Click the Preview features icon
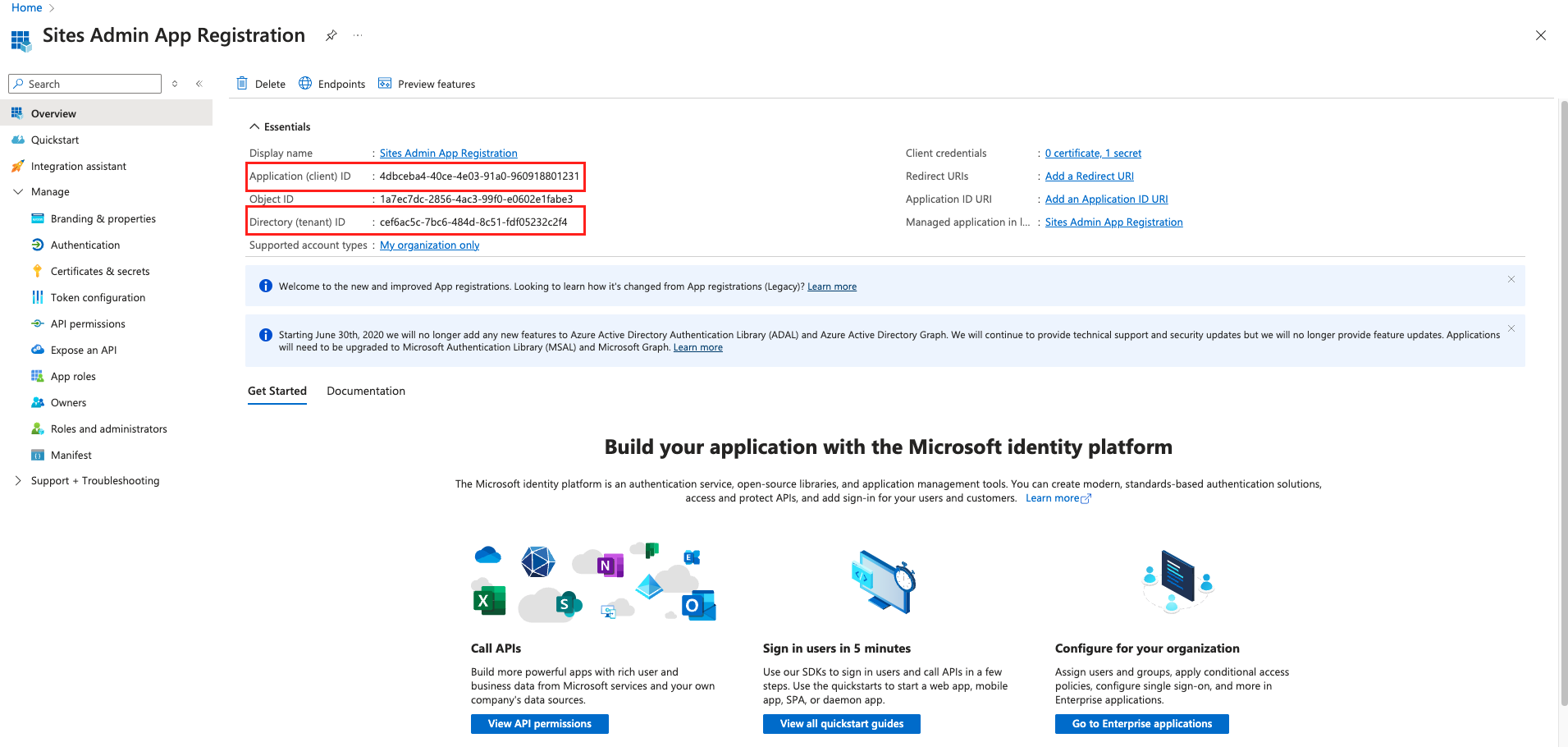This screenshot has height=747, width=1568. click(385, 83)
